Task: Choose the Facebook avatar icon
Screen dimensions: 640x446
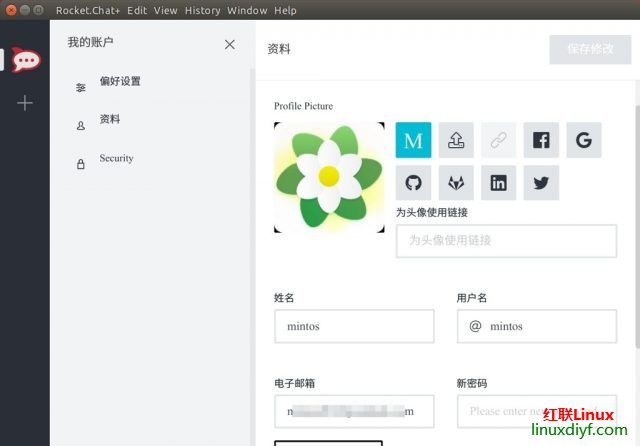Action: 541,141
